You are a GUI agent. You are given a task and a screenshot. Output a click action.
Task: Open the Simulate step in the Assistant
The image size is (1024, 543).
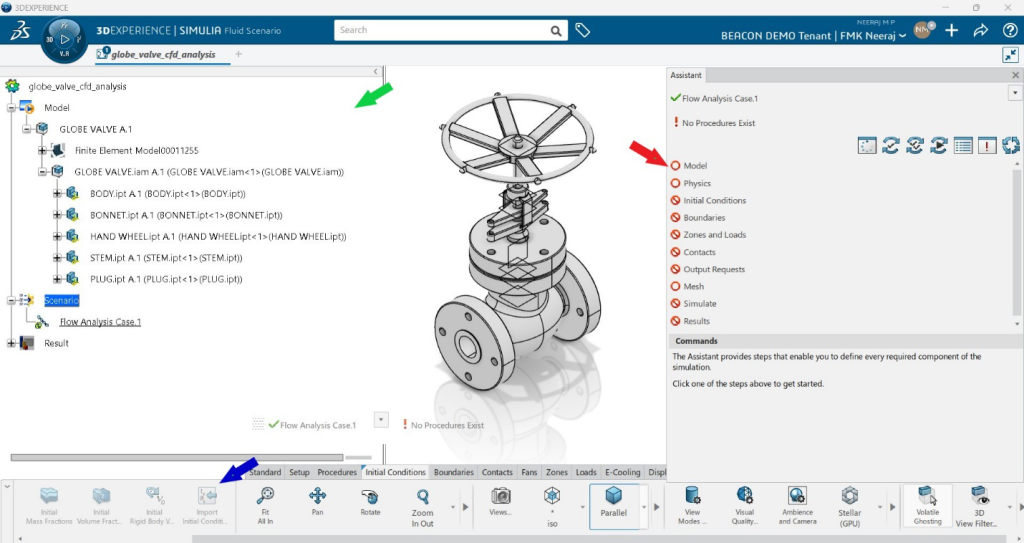[699, 304]
